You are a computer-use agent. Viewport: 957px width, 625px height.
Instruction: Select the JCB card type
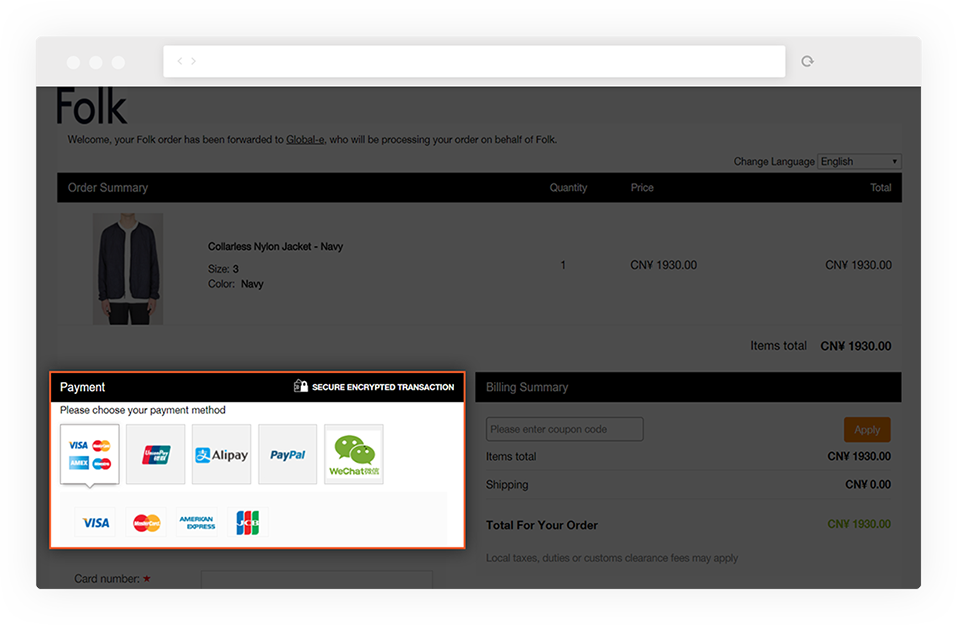pyautogui.click(x=248, y=522)
